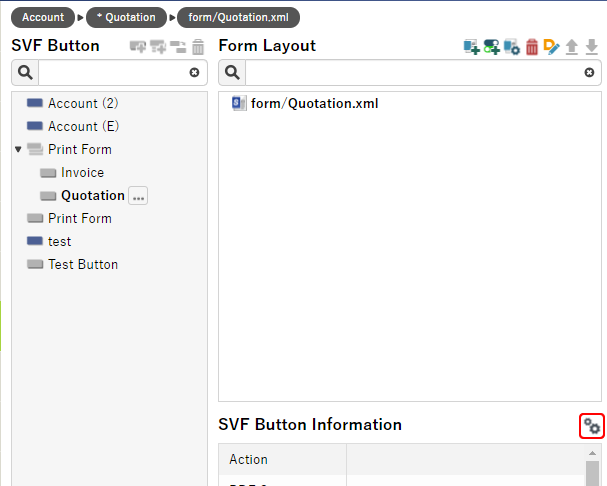Go to Quotation breadcrumb
This screenshot has width=607, height=486.
click(x=126, y=17)
